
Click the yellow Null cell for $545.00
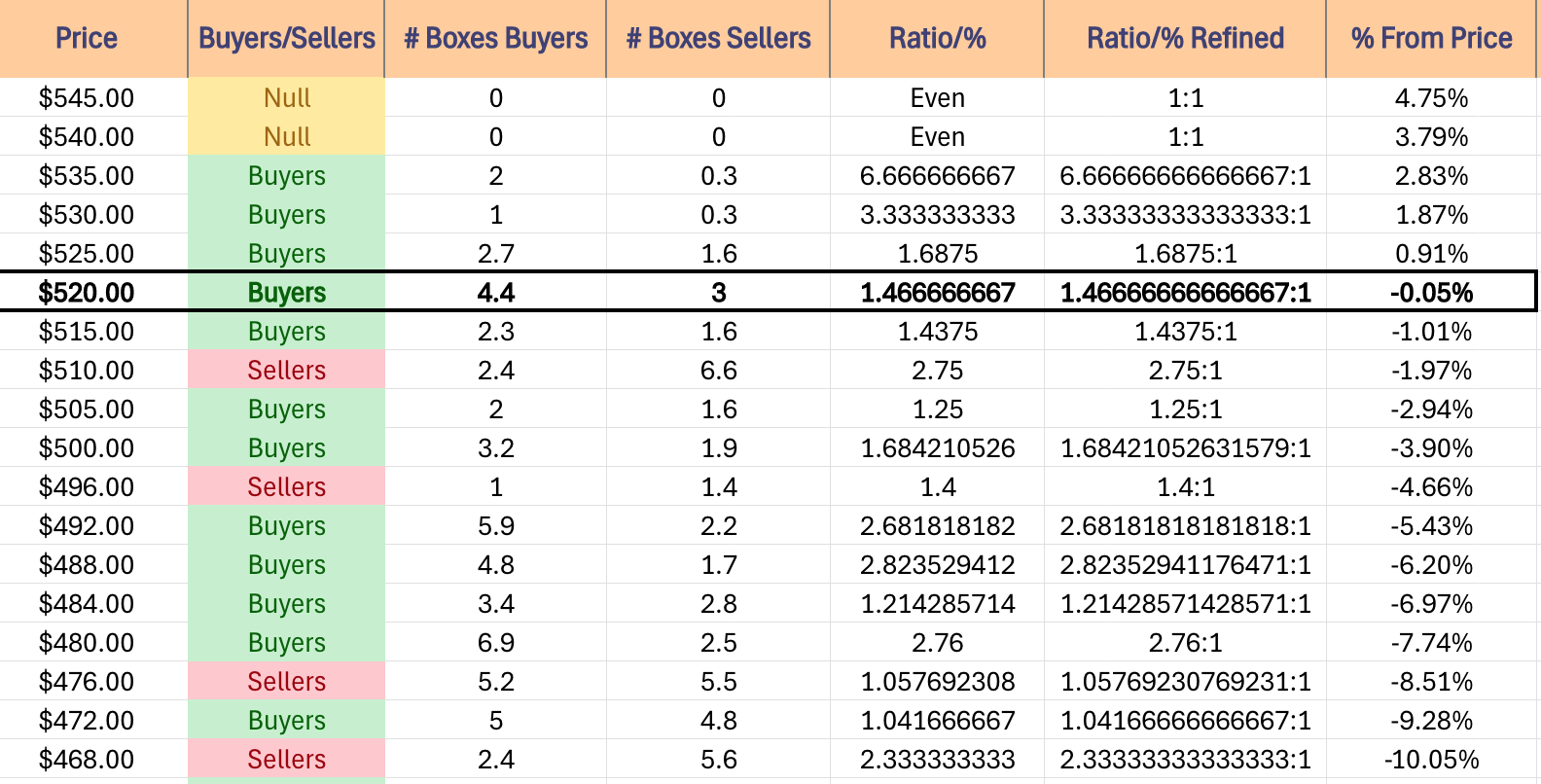[x=286, y=97]
